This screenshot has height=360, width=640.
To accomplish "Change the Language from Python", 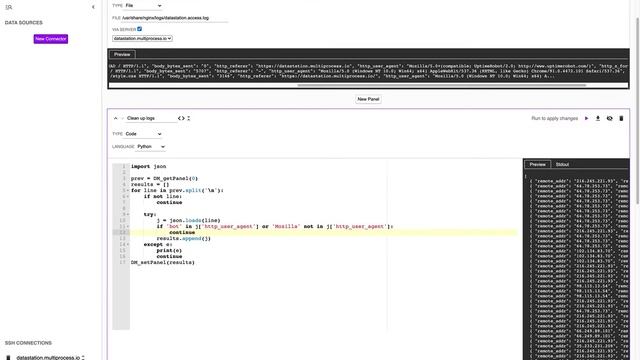I will point(151,147).
